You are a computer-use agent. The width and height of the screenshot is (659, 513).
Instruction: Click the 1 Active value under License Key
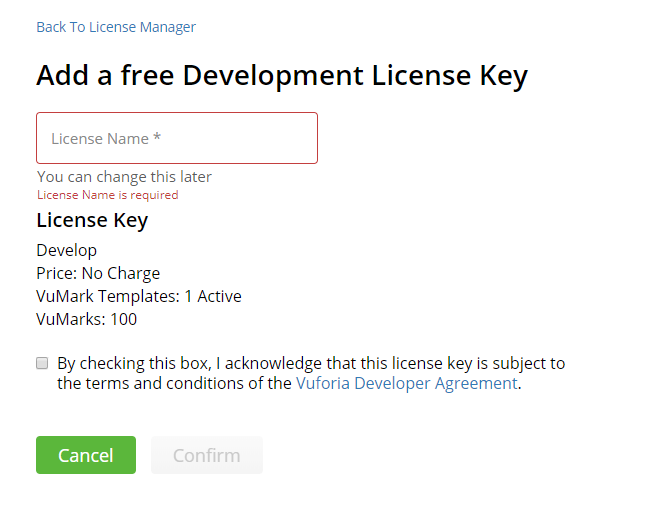click(213, 296)
